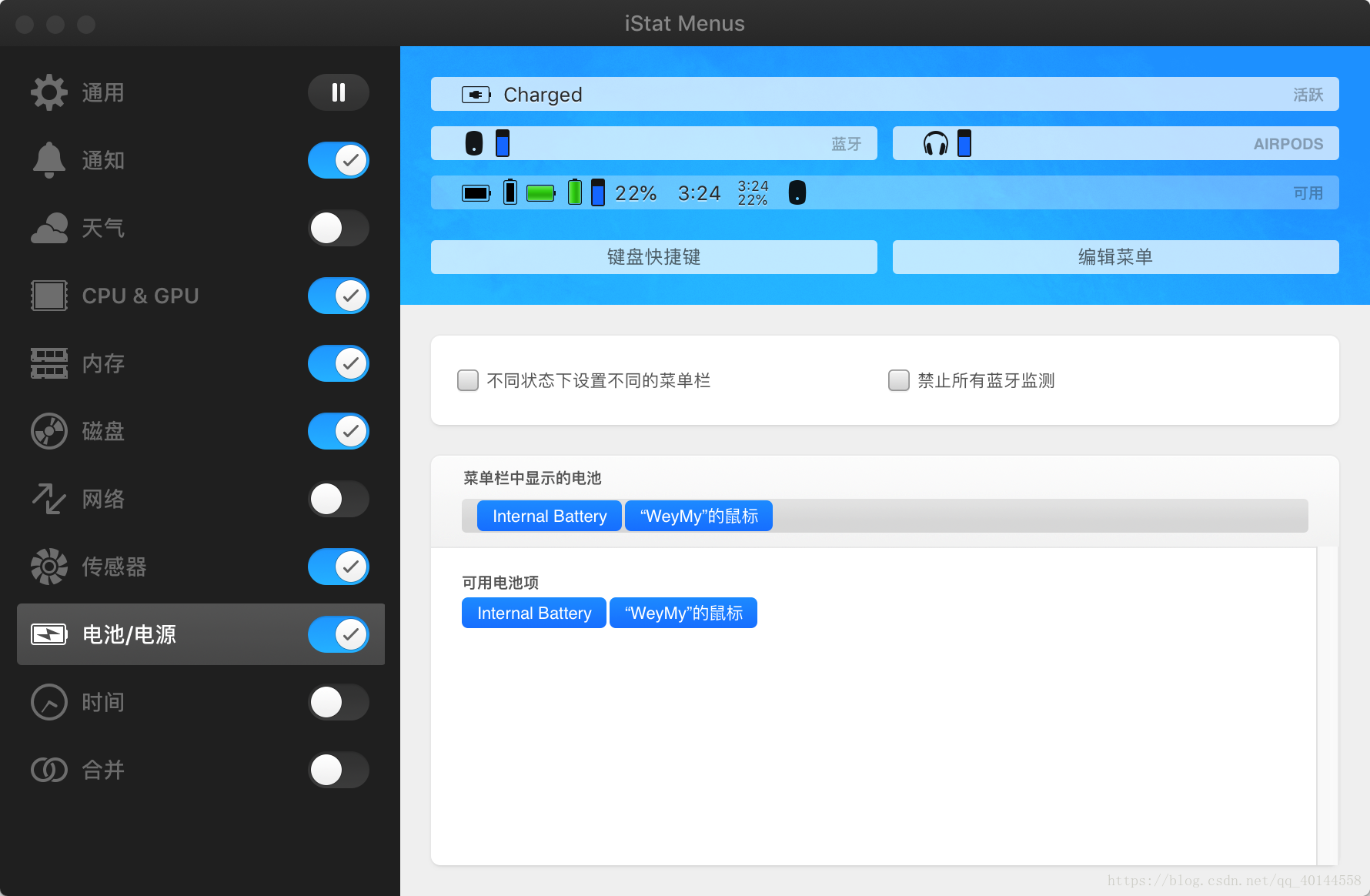Screen dimensions: 1370x896
Task: Click the 蓝牙 label in the Bluetooth row
Action: coord(846,144)
